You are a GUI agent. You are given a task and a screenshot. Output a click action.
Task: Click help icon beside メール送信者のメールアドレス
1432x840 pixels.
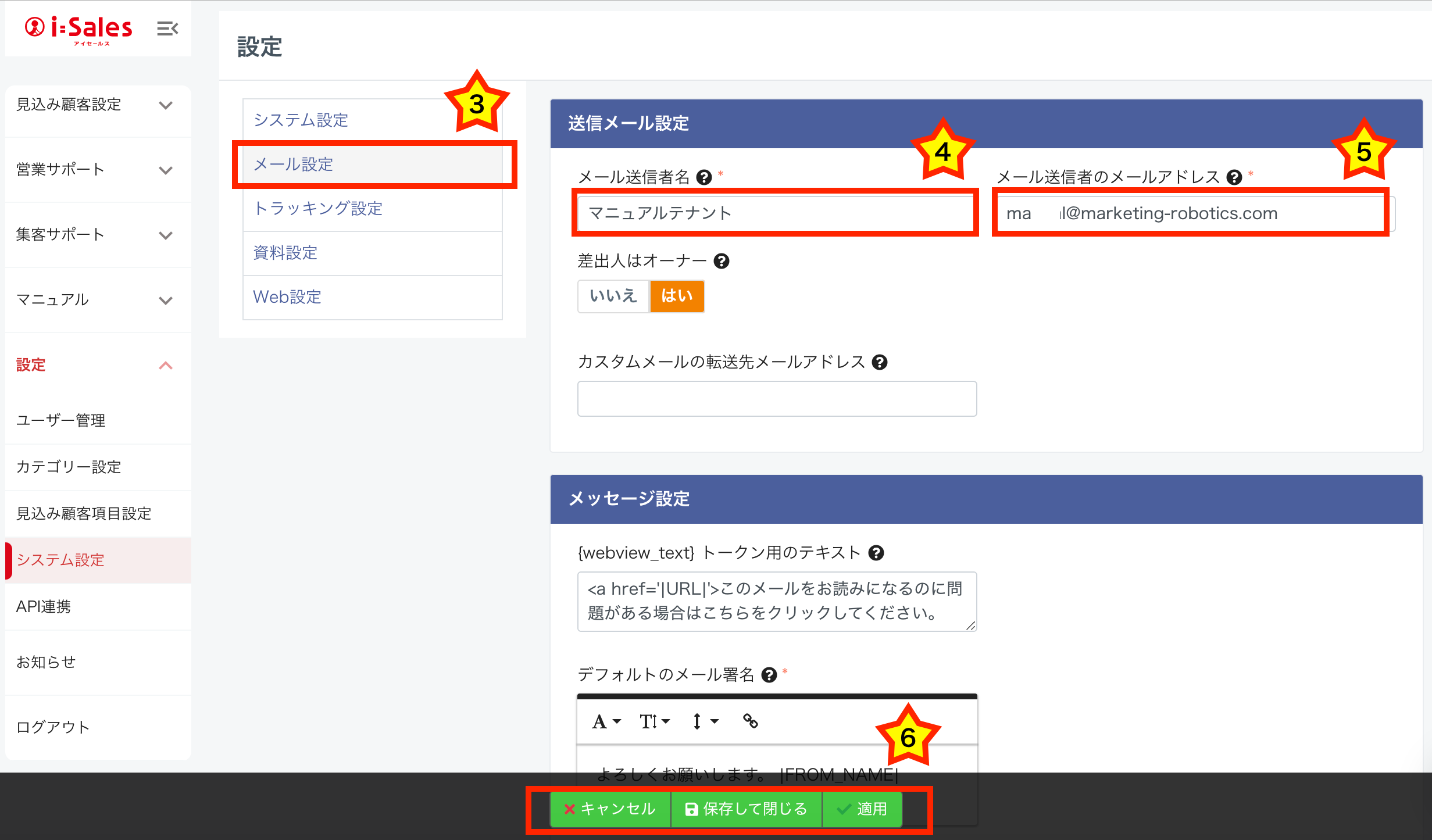[1234, 177]
